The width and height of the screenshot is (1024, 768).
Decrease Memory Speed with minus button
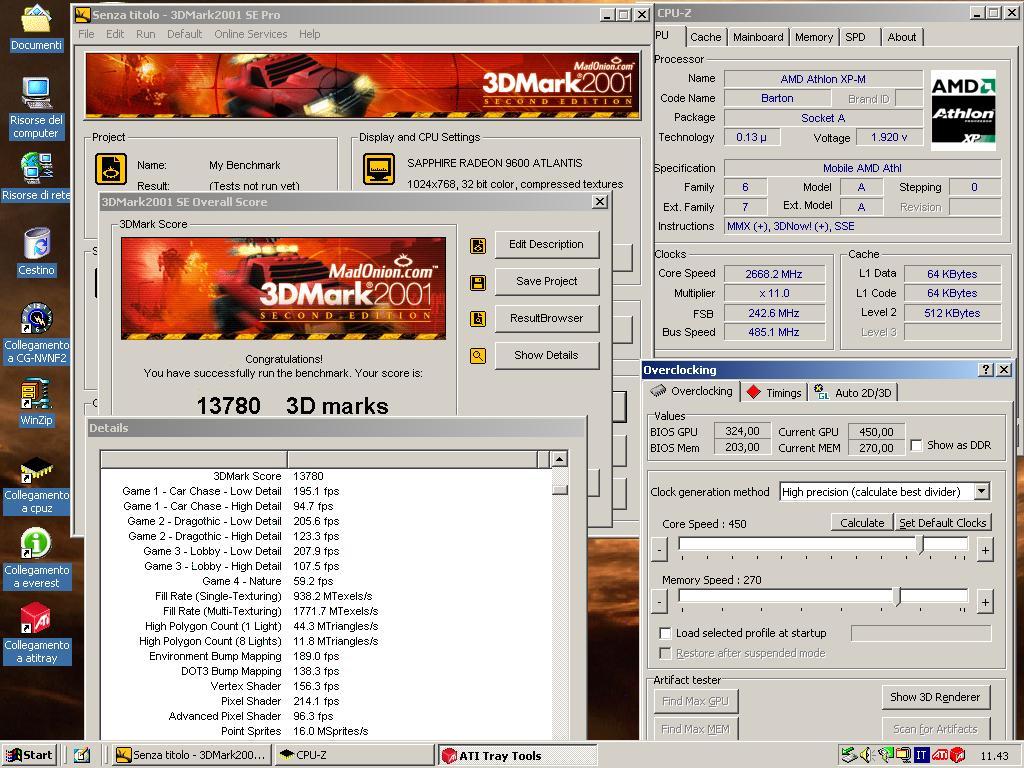660,602
